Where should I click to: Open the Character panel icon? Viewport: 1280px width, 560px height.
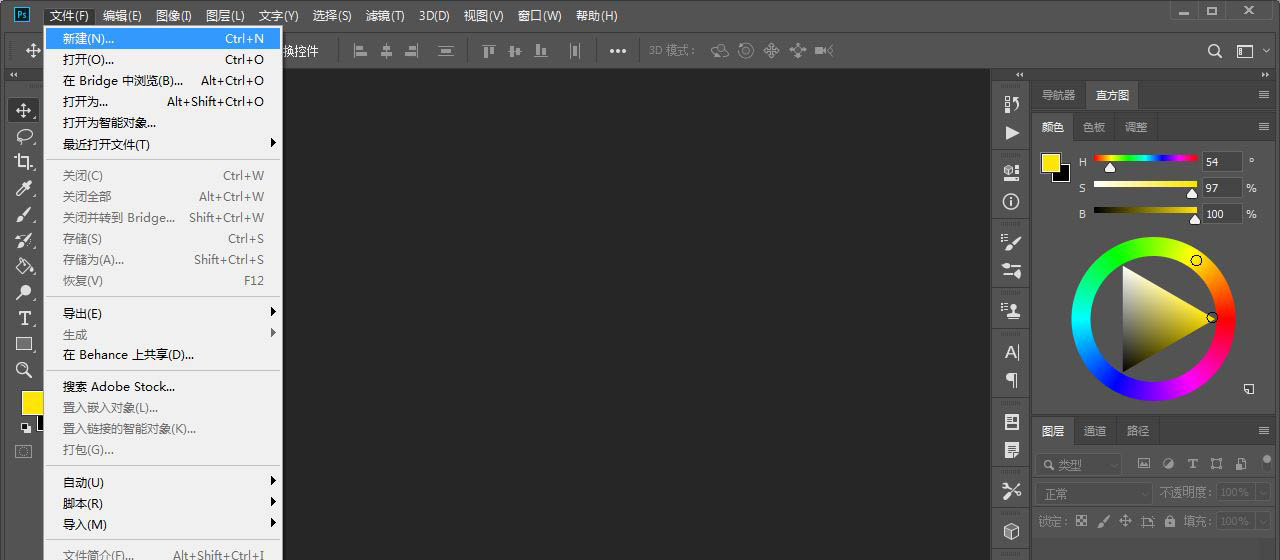[1012, 352]
